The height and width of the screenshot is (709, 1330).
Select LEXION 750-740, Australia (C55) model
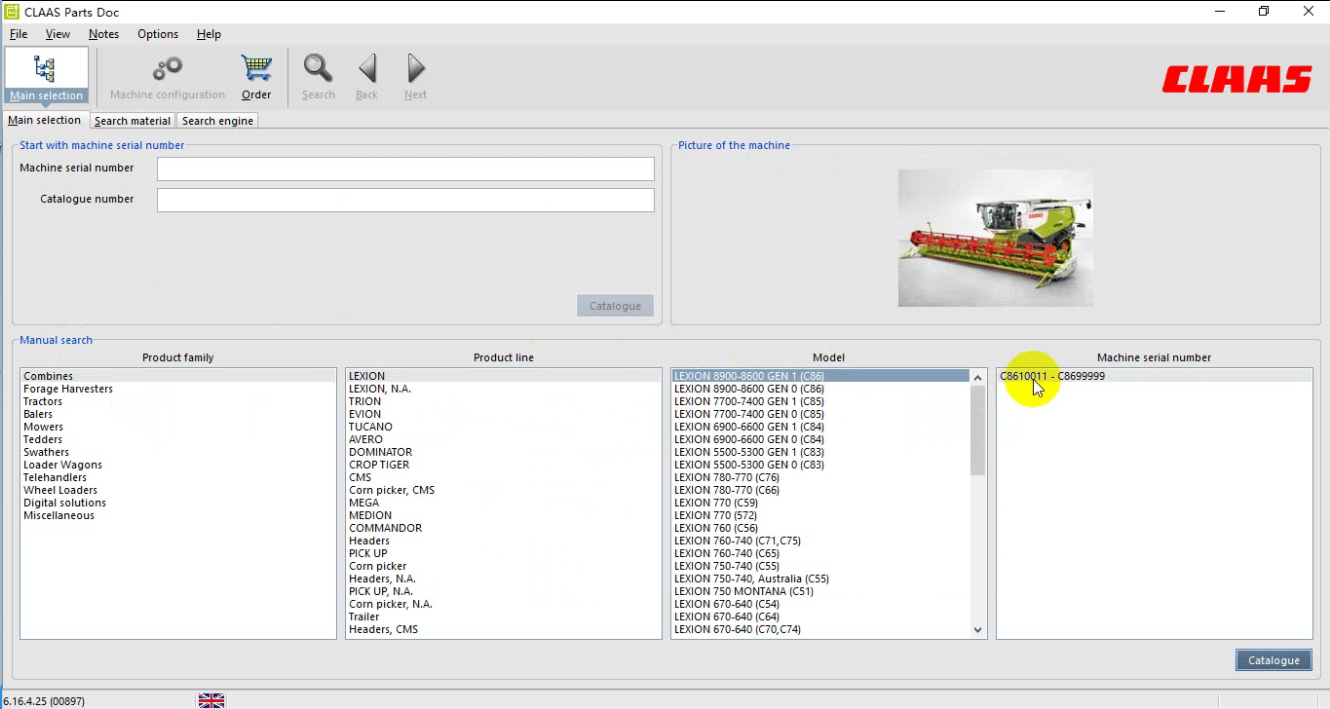click(x=821, y=579)
